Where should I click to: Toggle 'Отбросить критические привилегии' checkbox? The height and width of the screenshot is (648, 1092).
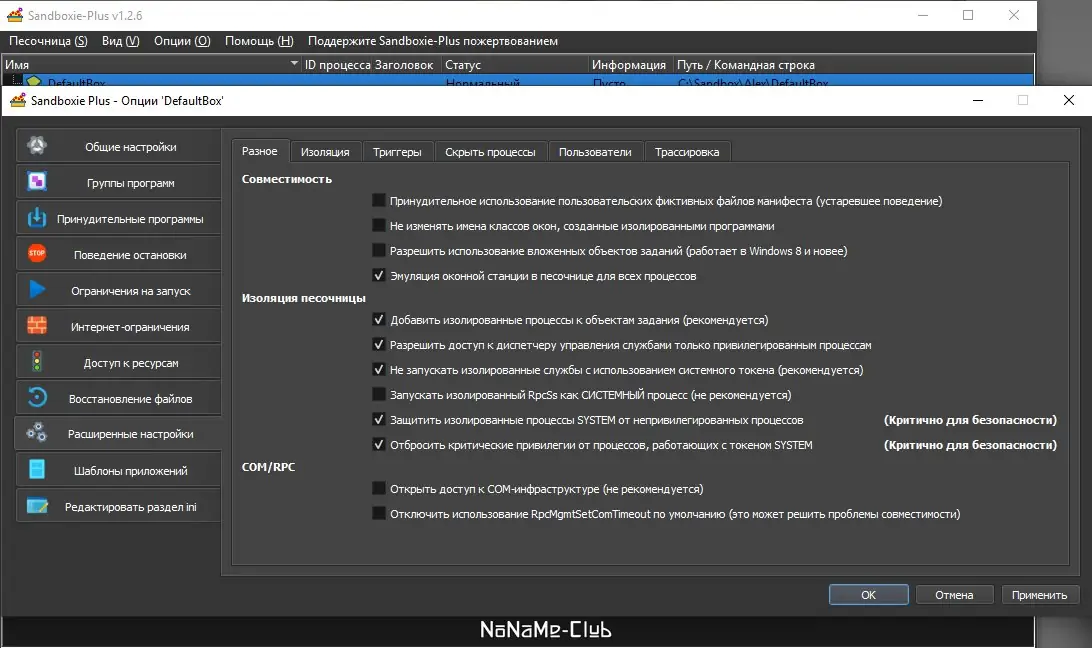[379, 445]
